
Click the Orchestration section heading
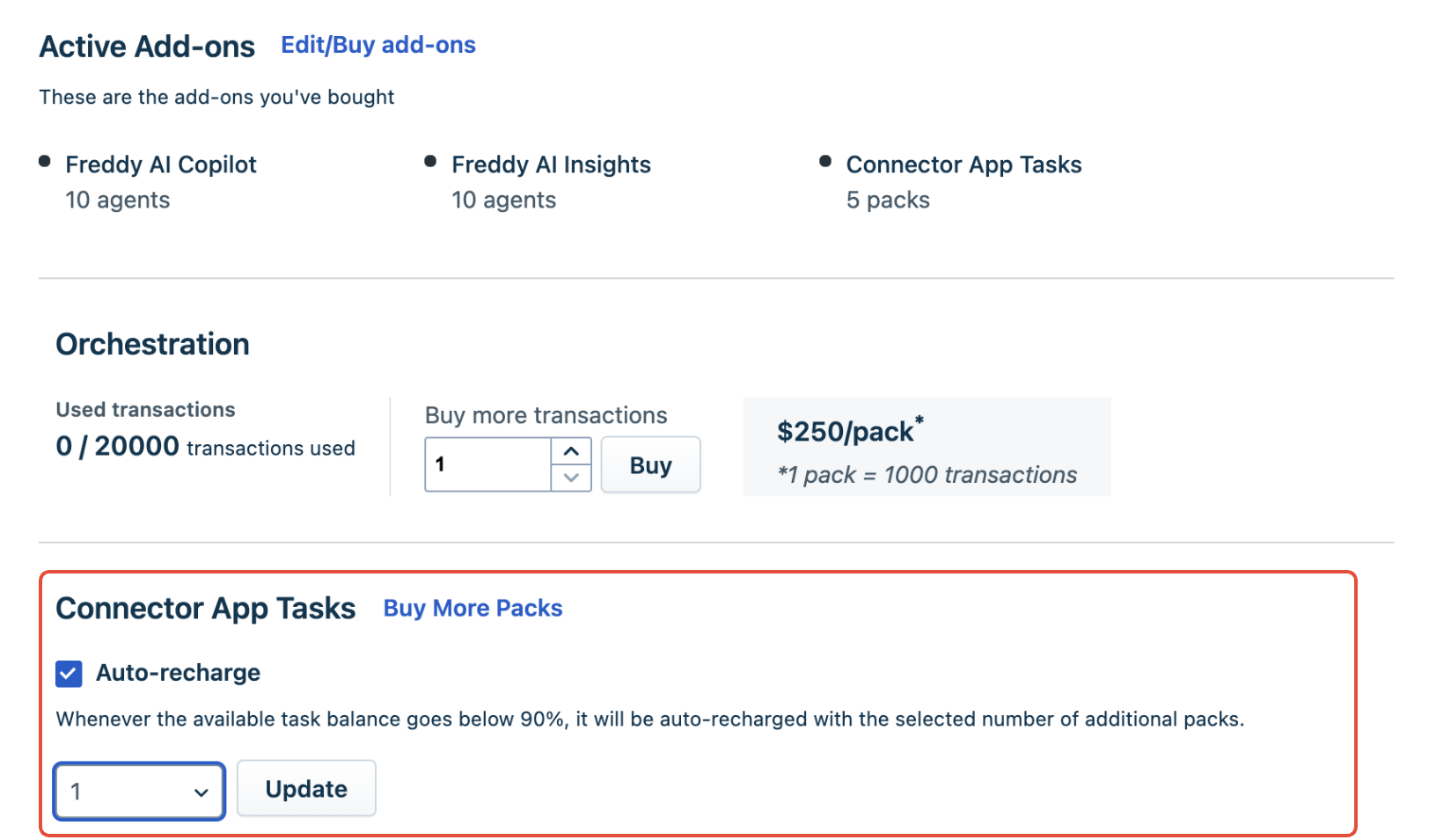coord(152,344)
